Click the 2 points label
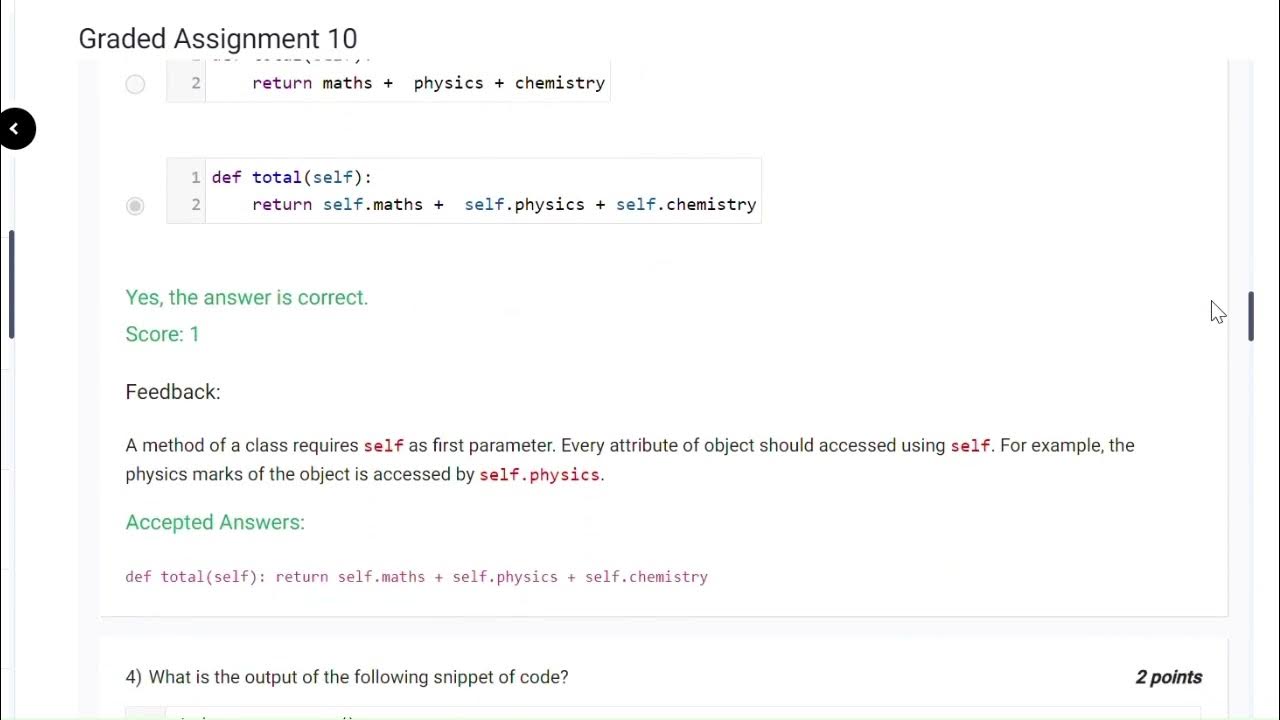This screenshot has height=720, width=1280. point(1168,677)
